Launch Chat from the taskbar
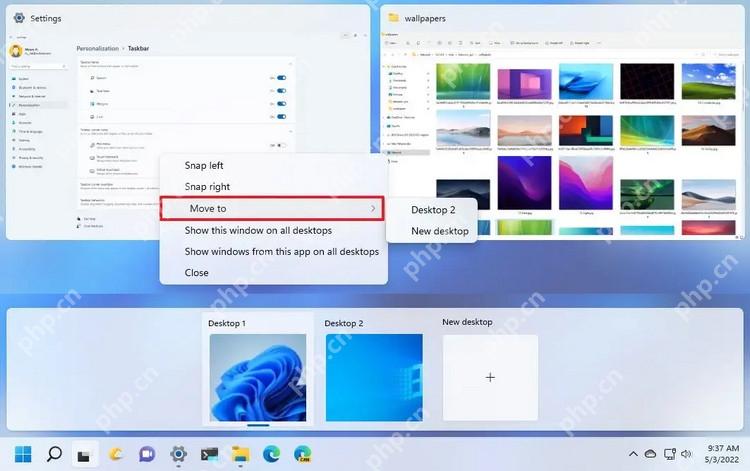 (147, 454)
